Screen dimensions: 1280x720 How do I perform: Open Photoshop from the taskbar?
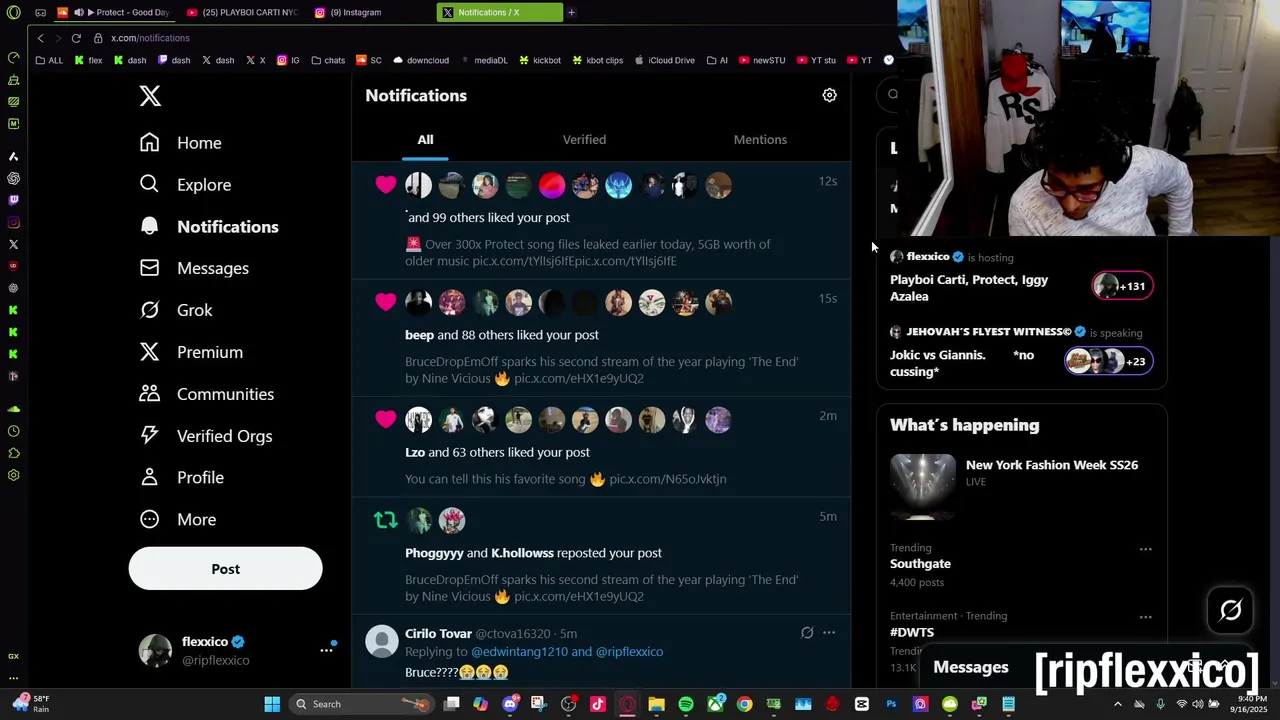pos(891,704)
